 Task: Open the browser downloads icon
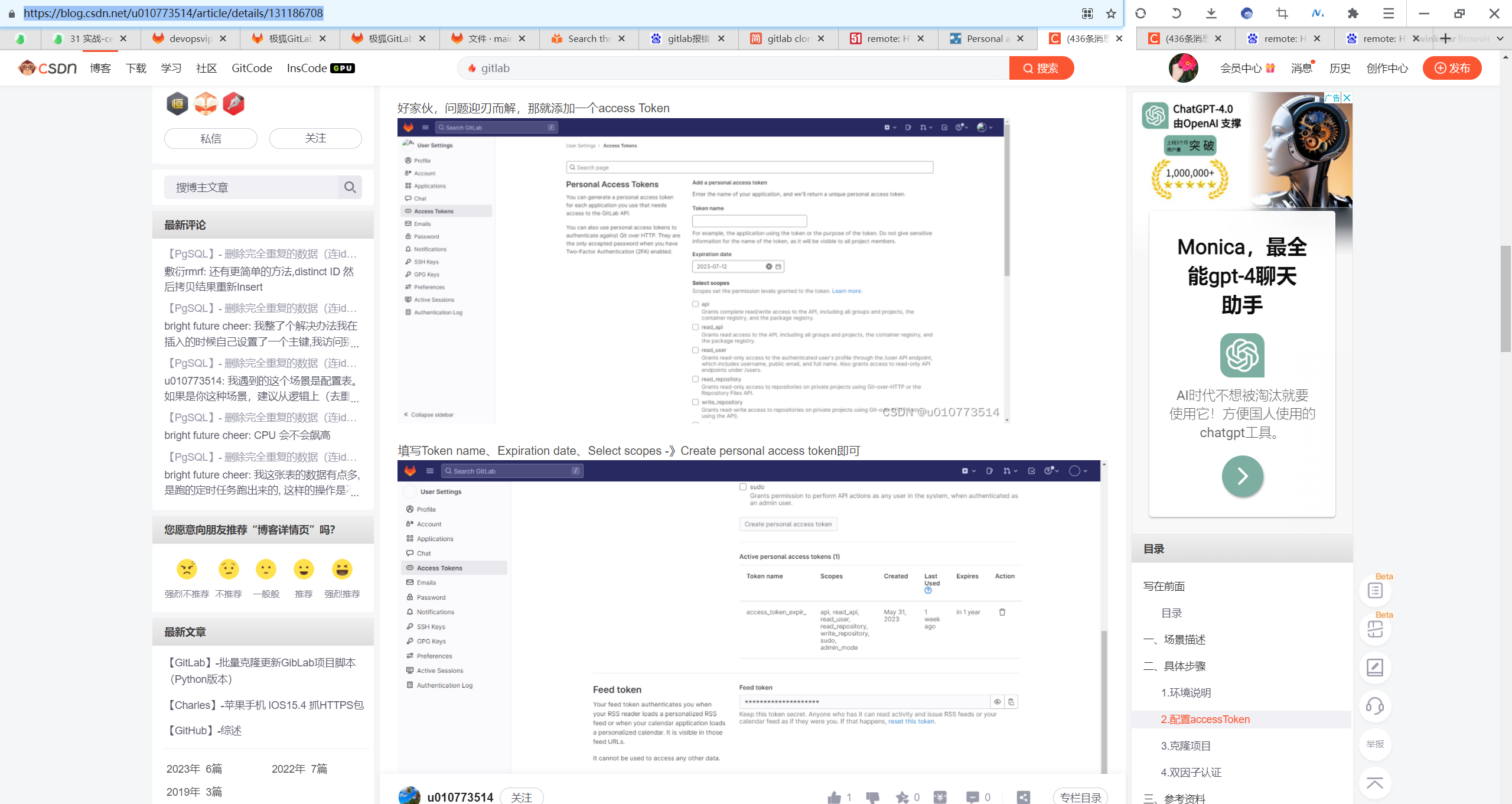(x=1211, y=13)
